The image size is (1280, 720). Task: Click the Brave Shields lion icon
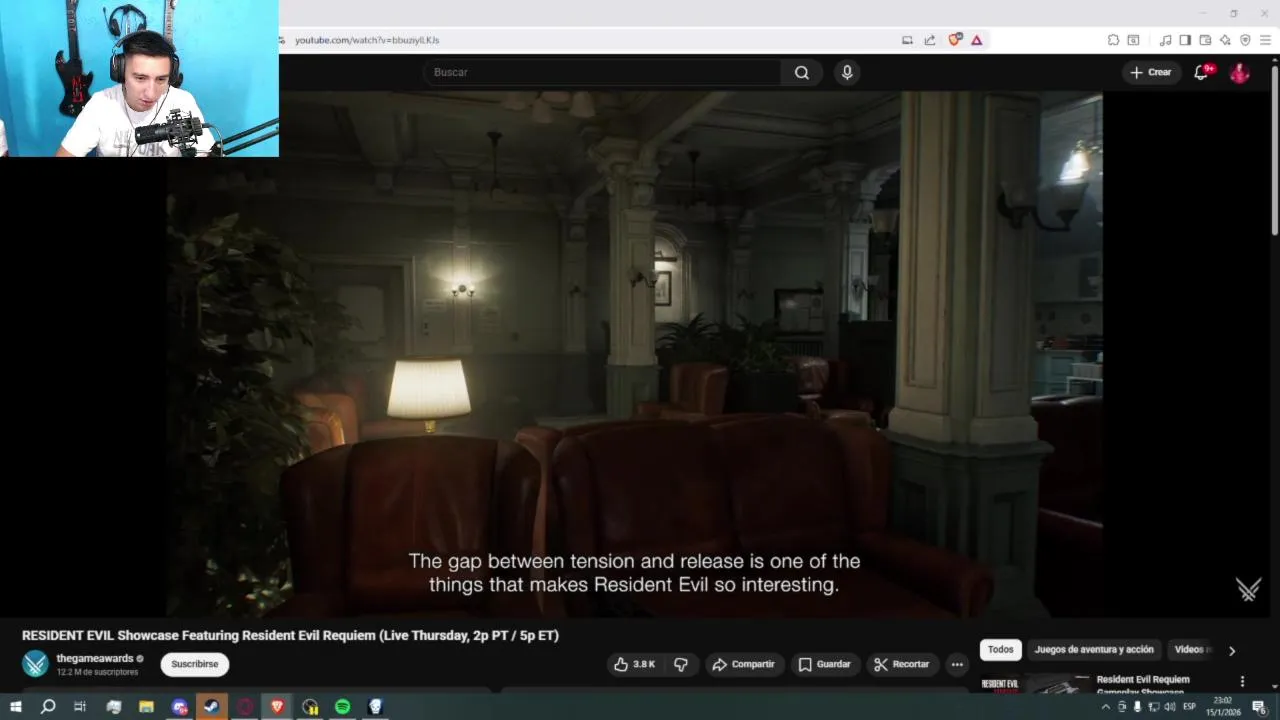point(955,40)
